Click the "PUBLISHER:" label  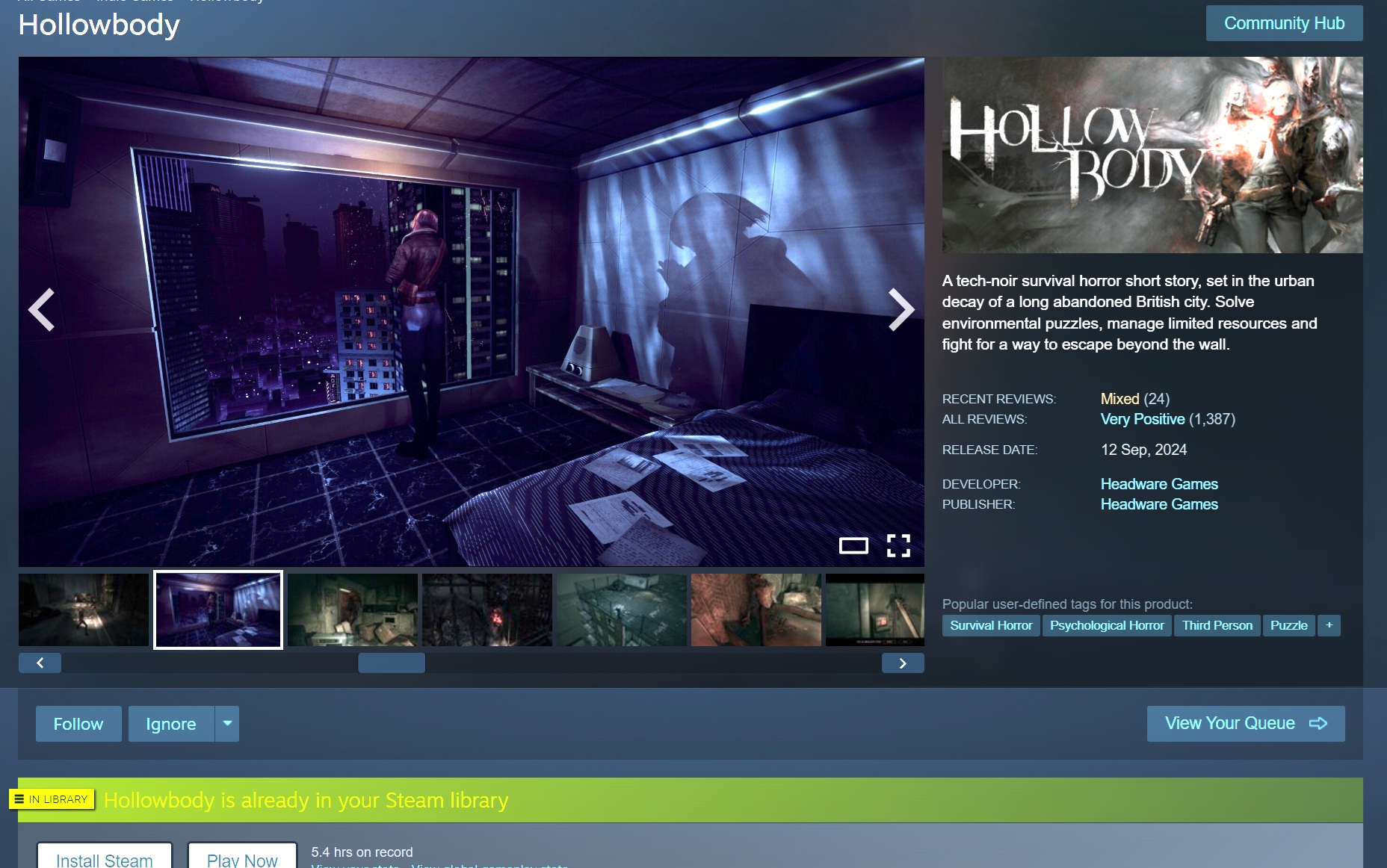click(x=978, y=504)
